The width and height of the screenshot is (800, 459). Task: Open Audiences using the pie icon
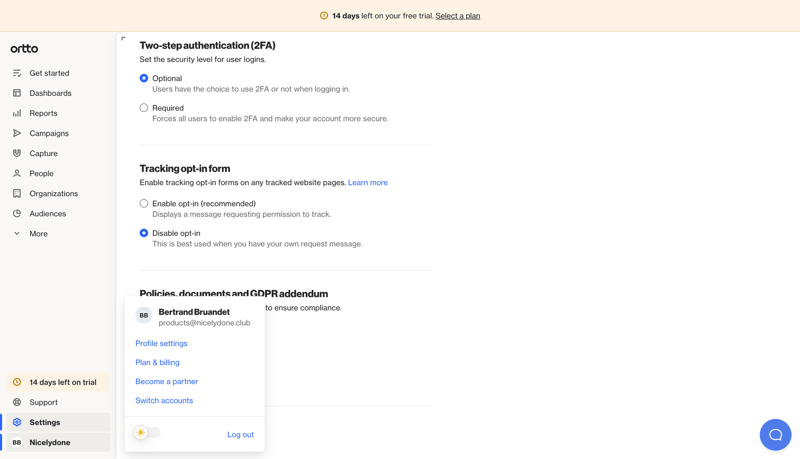tap(17, 213)
